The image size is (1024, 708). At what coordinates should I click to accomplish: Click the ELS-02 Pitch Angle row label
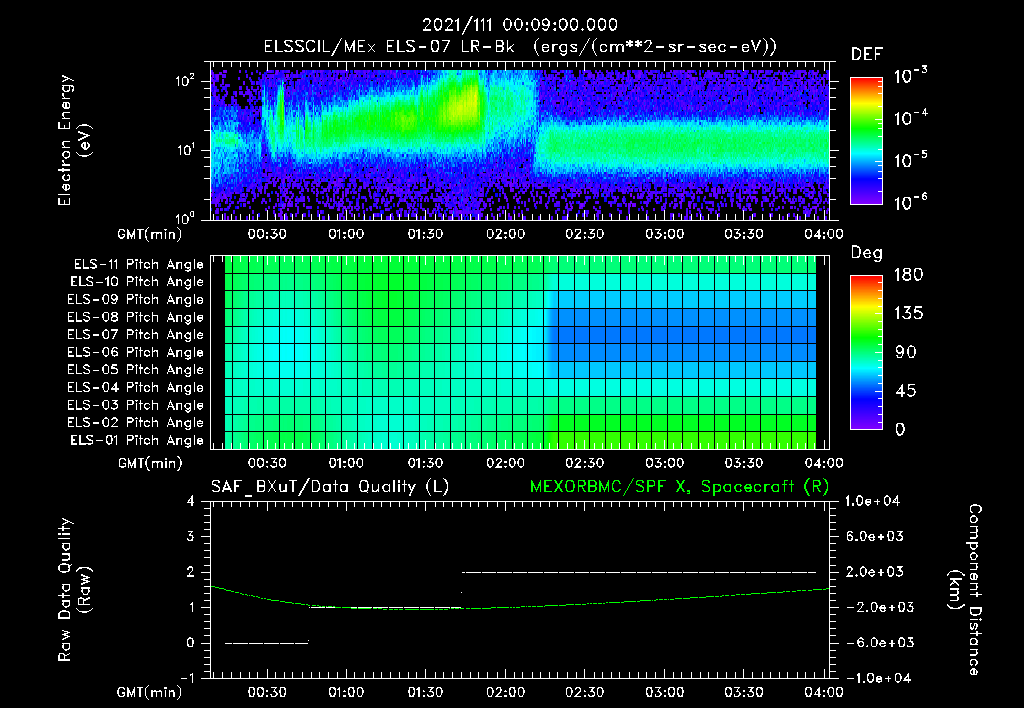click(x=136, y=423)
